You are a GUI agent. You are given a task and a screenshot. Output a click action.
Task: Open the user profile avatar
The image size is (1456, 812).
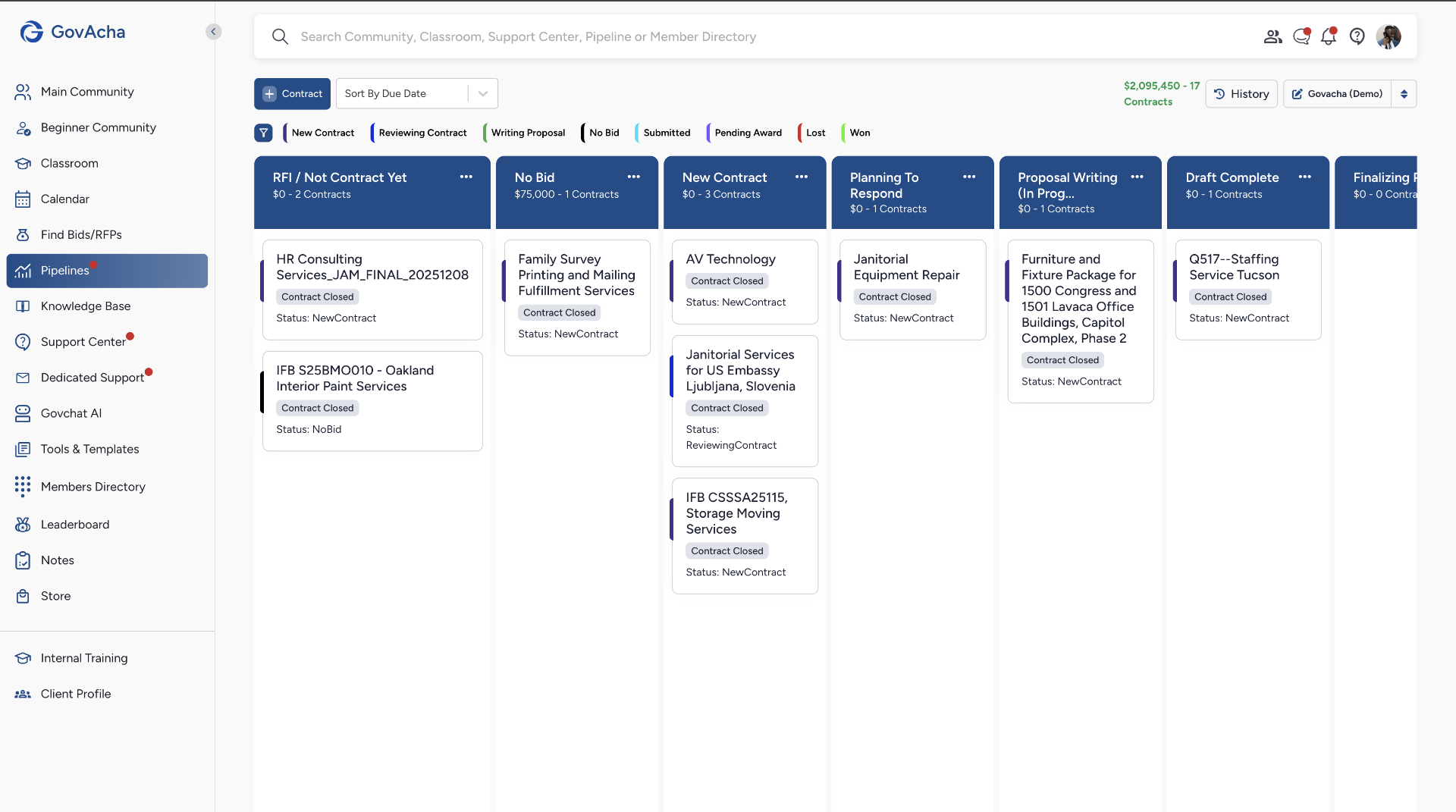click(1389, 36)
